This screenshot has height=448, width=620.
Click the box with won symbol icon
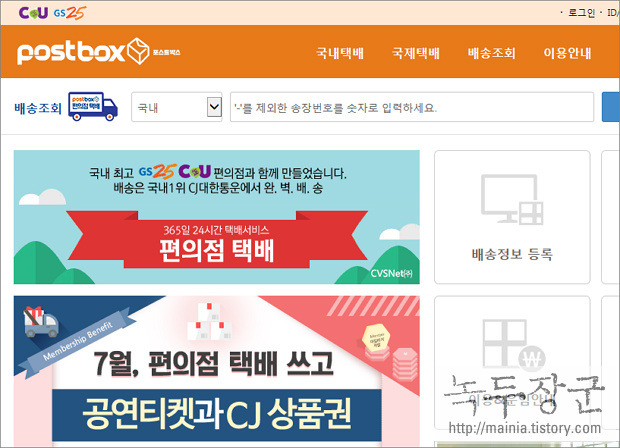(514, 345)
